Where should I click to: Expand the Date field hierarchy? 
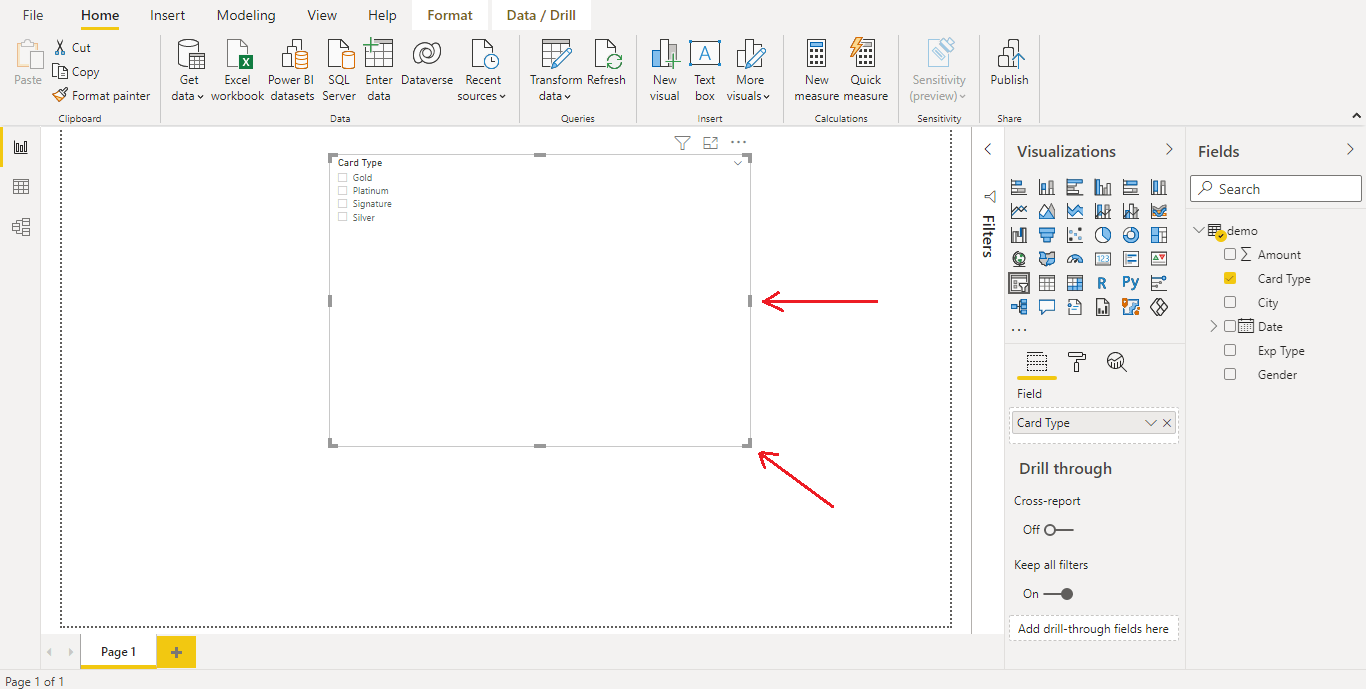click(1214, 327)
